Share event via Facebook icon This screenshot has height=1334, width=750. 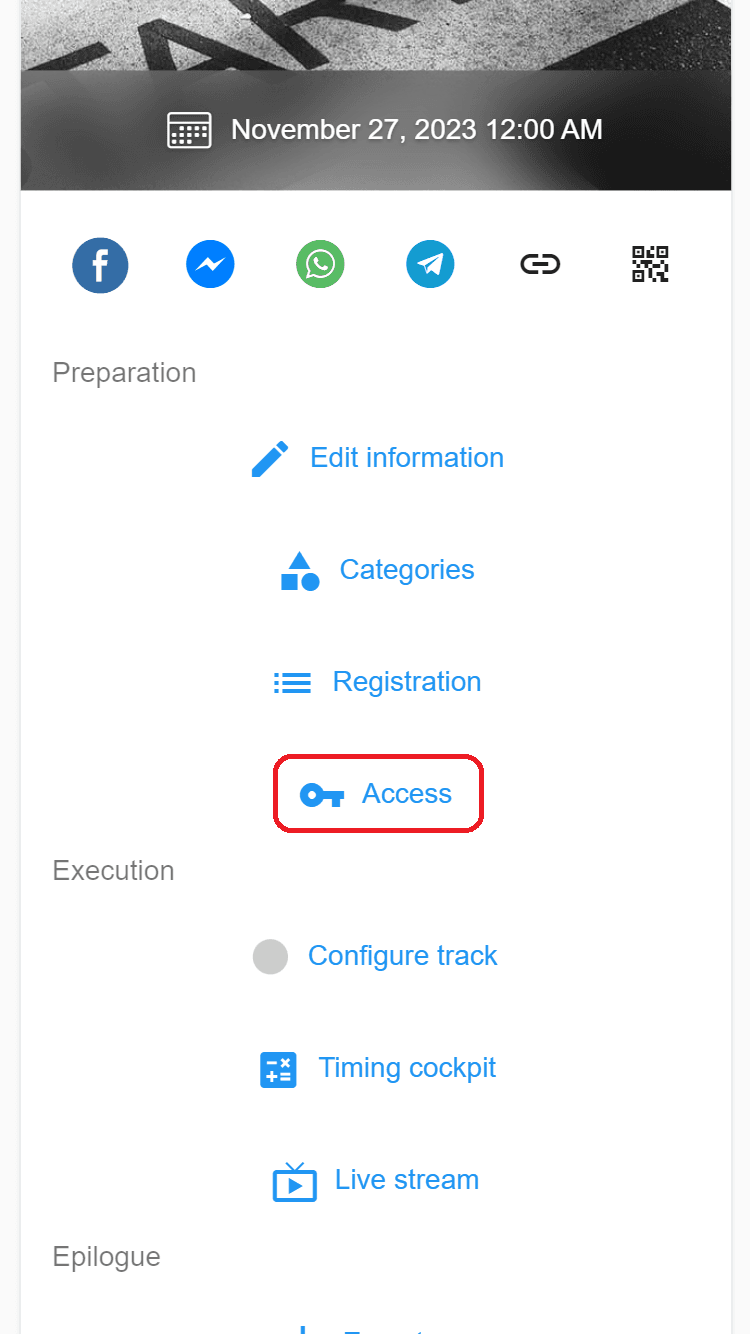click(x=100, y=265)
